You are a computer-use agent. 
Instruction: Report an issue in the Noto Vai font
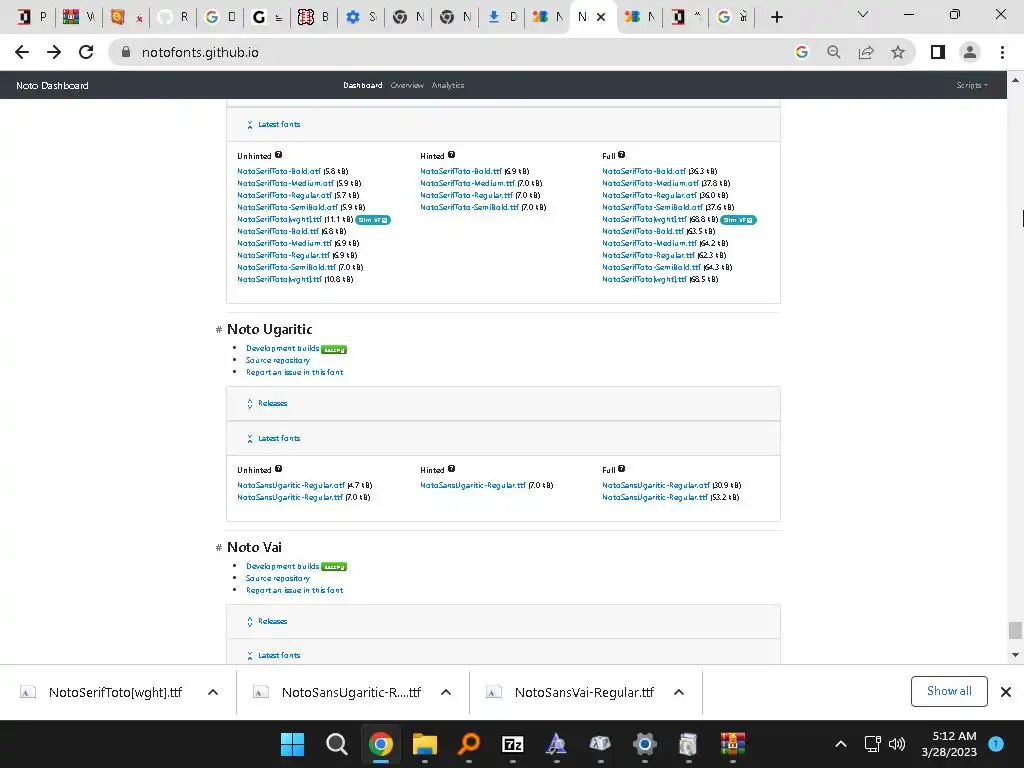click(x=295, y=590)
